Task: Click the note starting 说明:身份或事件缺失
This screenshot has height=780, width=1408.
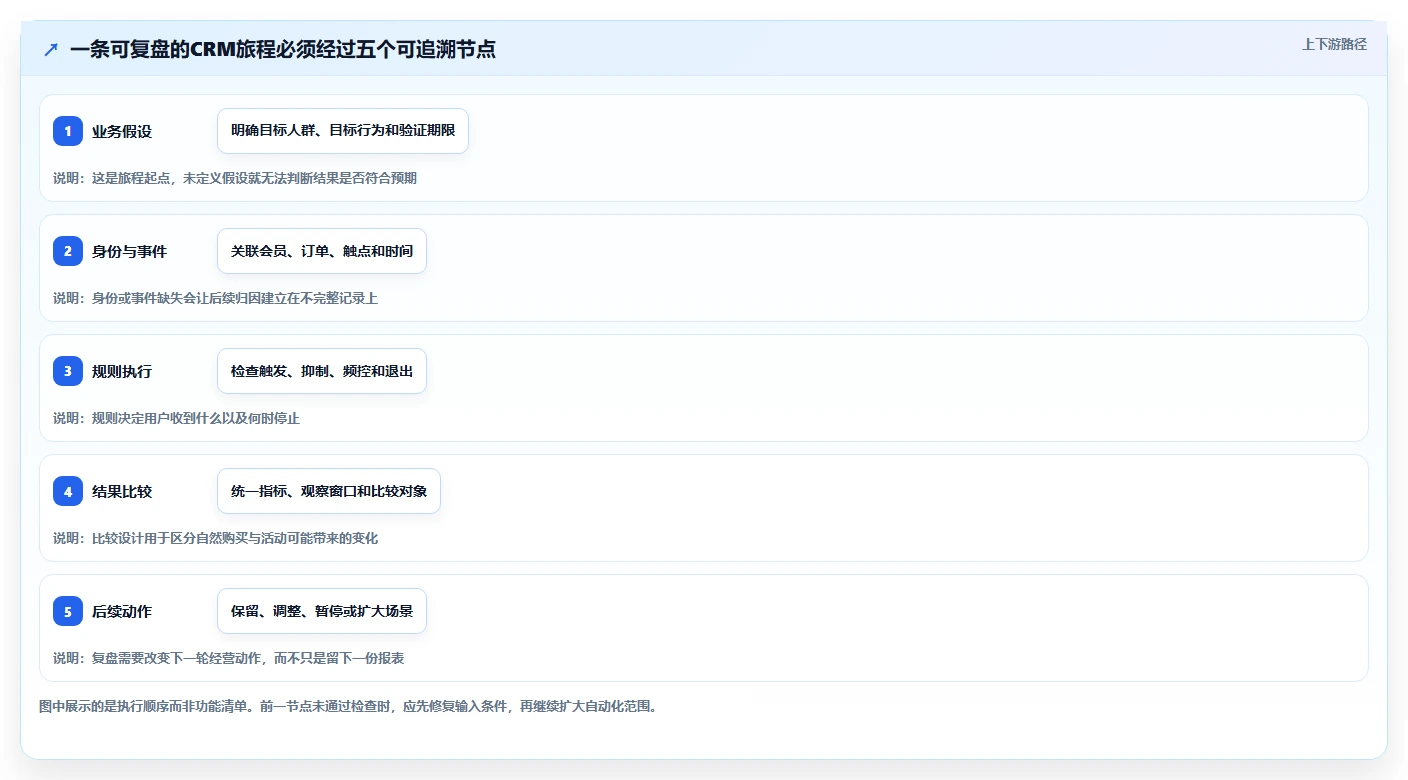Action: pos(215,298)
